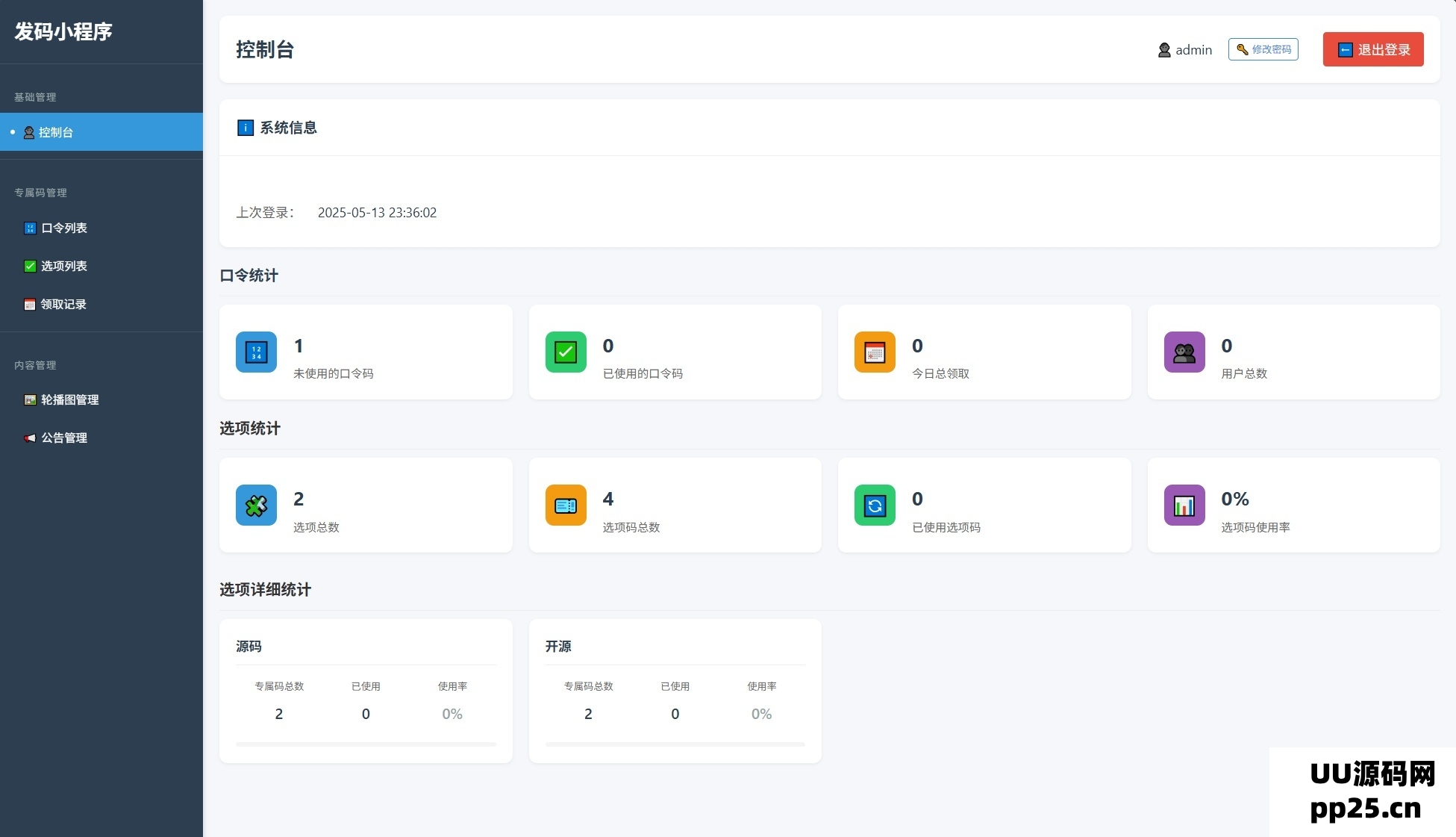Open the 口令列表 menu item
The image size is (1456, 837).
(x=64, y=228)
